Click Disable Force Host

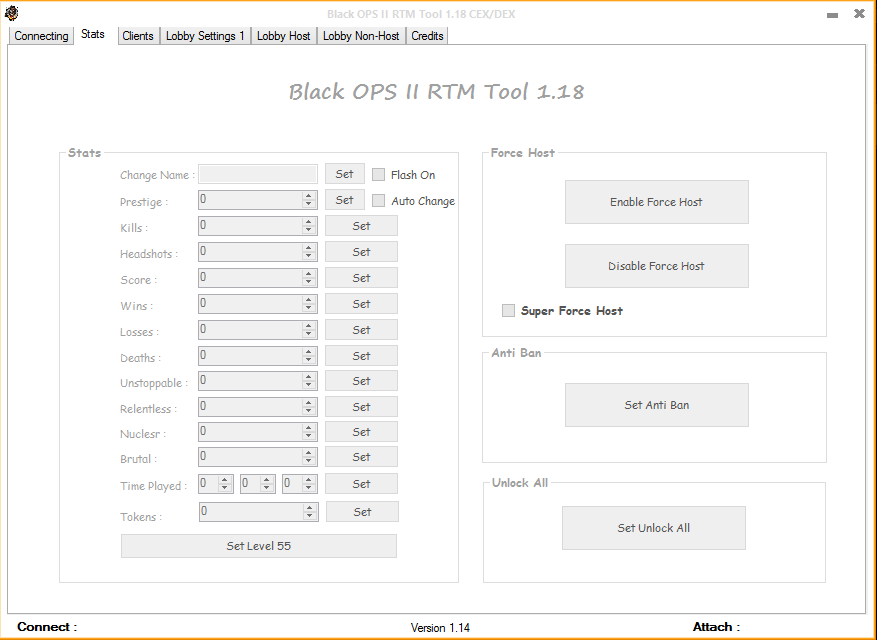(657, 266)
